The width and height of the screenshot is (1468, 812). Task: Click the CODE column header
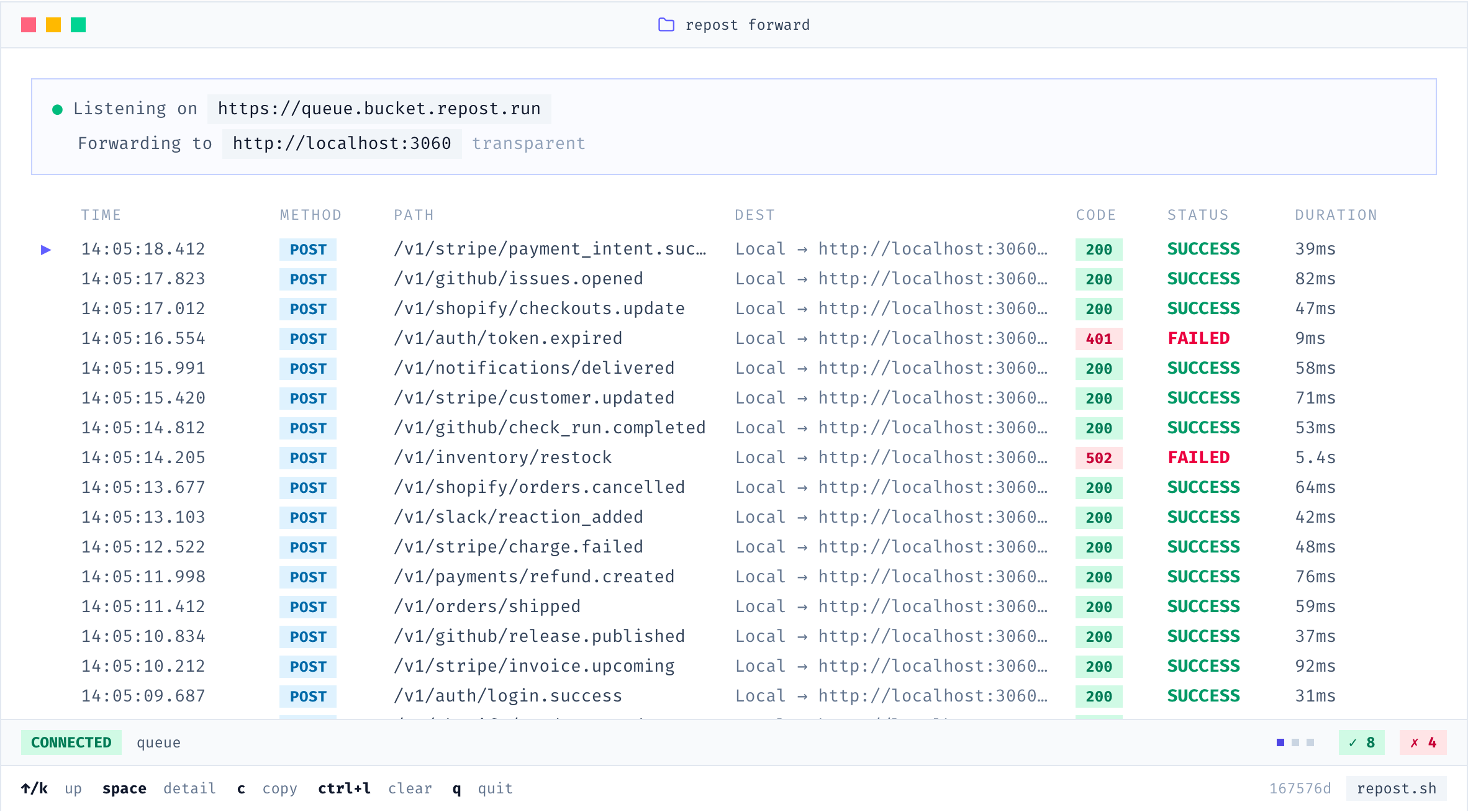pos(1095,215)
